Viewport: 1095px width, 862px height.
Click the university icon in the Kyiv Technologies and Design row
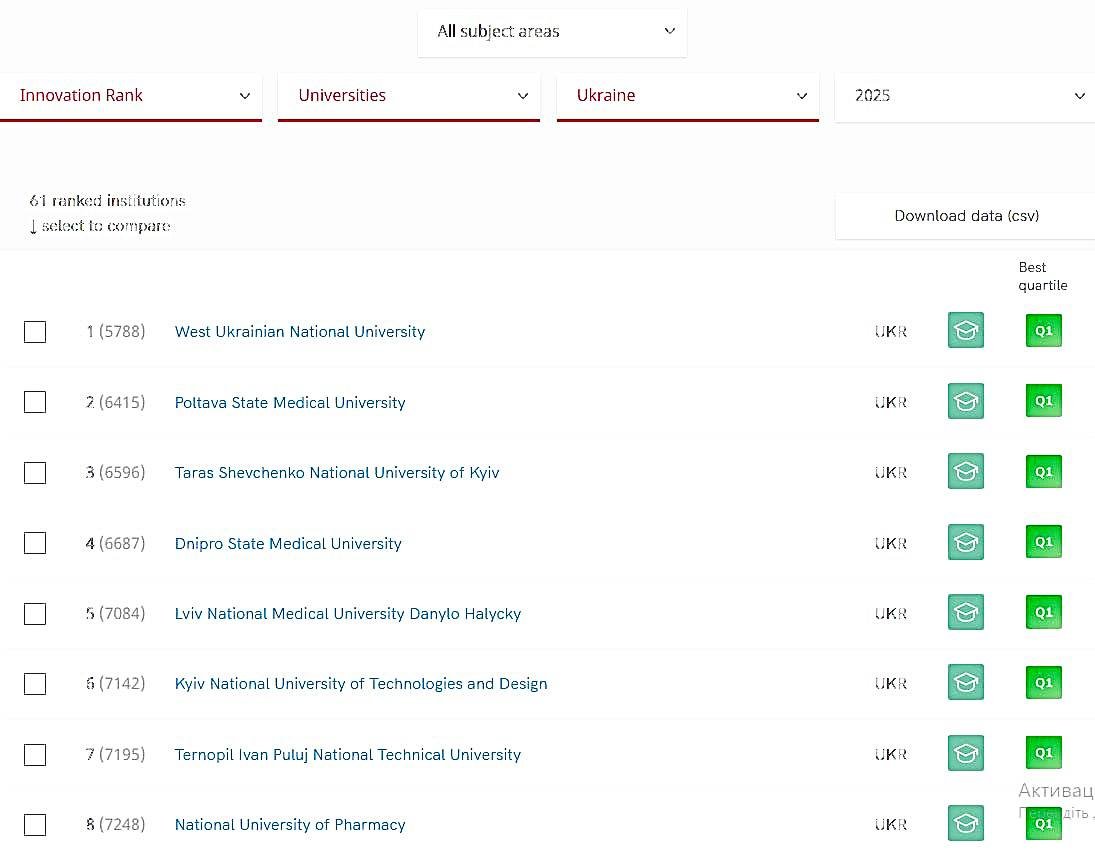tap(966, 682)
